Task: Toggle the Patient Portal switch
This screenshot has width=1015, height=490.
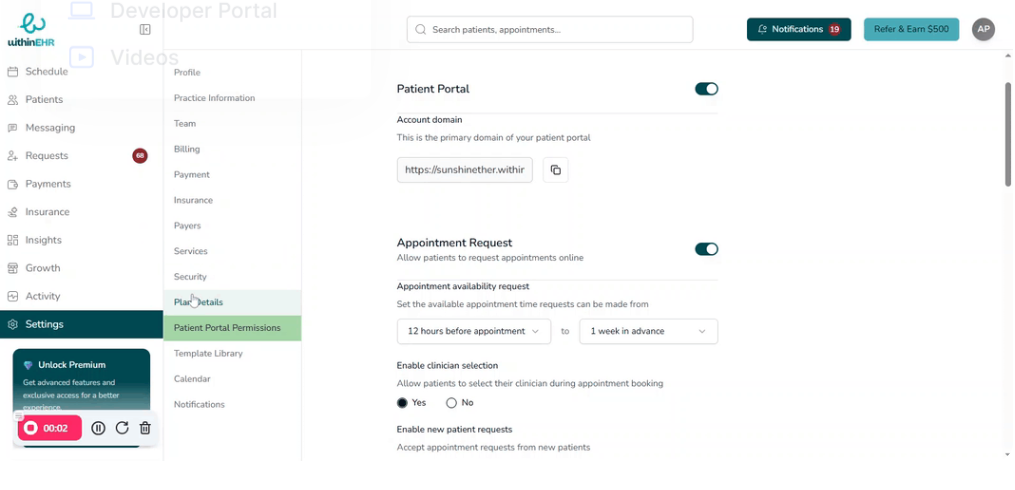Action: 706,89
